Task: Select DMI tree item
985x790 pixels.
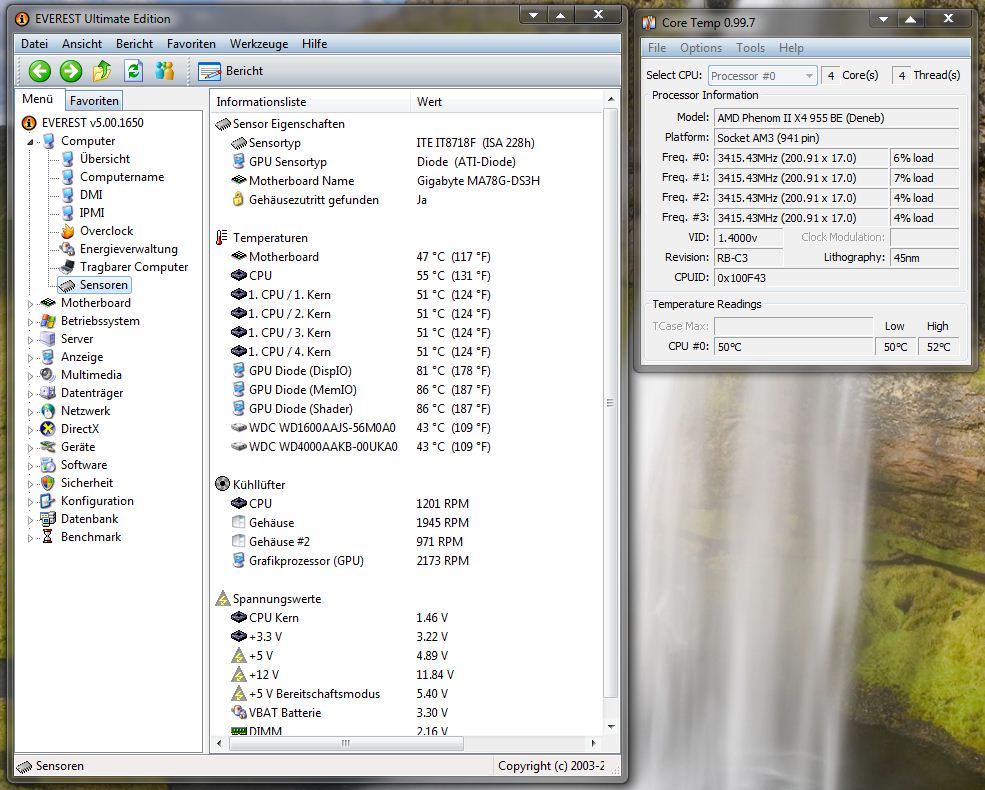Action: coord(91,195)
